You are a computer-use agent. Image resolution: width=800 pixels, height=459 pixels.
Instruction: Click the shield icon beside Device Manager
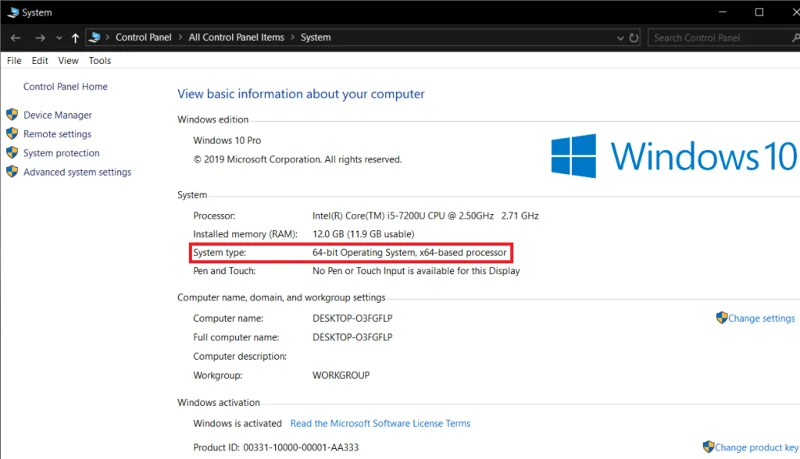tap(12, 114)
